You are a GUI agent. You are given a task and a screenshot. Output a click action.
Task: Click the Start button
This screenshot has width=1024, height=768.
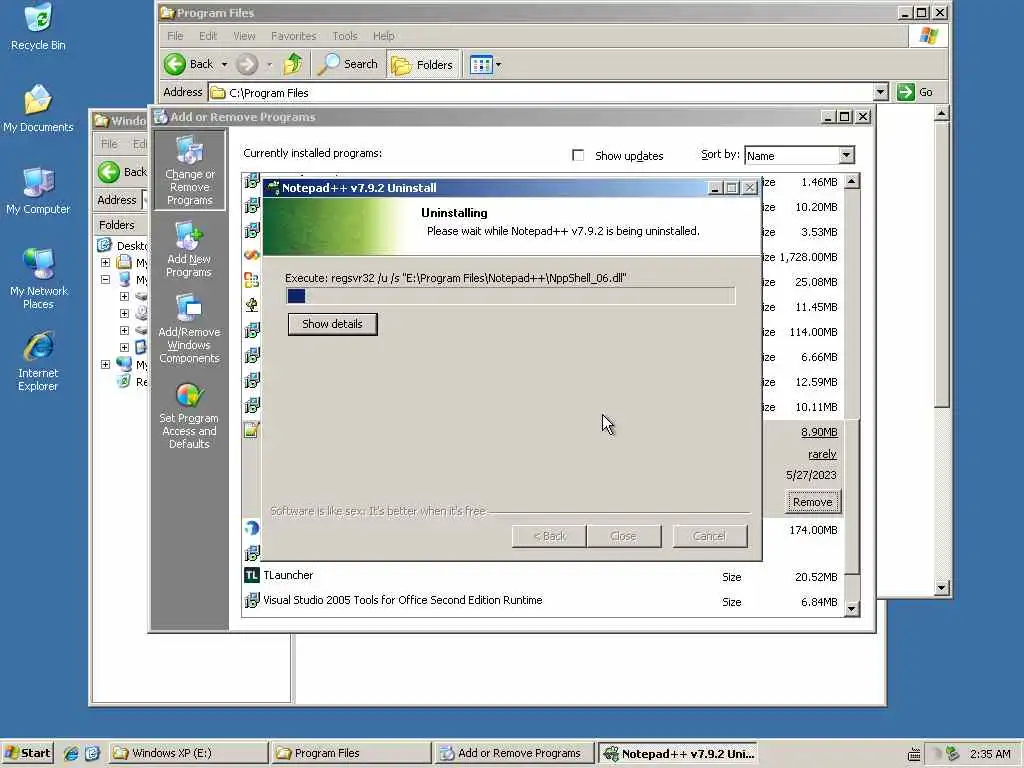[27, 753]
